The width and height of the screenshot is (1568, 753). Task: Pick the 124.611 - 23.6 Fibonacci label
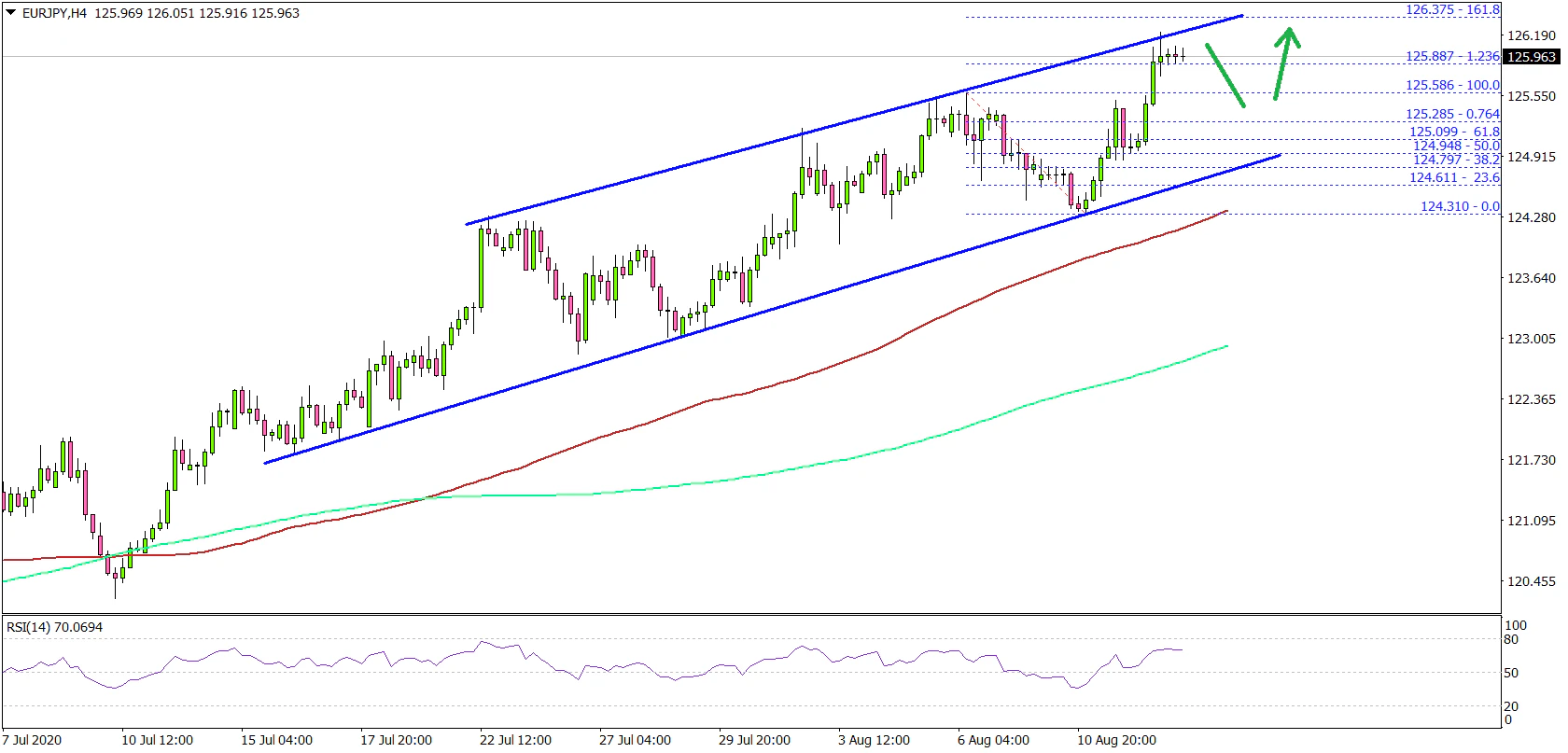1454,177
